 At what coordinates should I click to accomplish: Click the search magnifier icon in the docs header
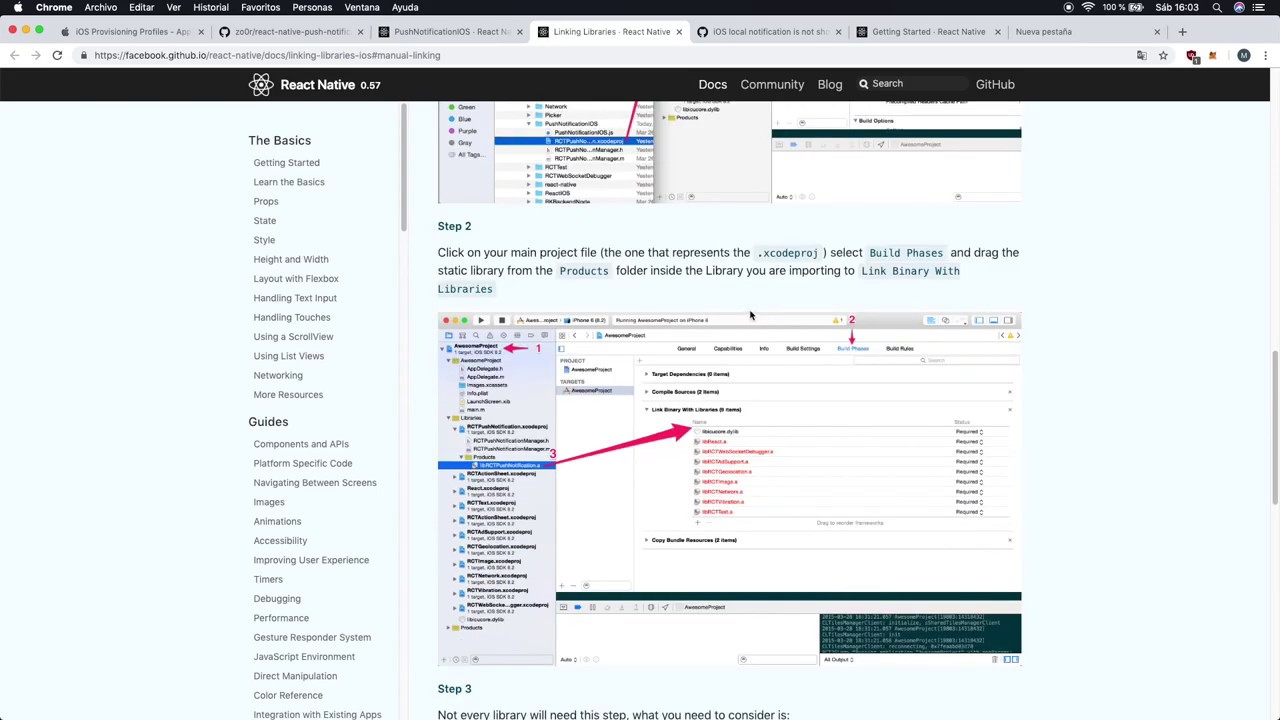pos(864,84)
